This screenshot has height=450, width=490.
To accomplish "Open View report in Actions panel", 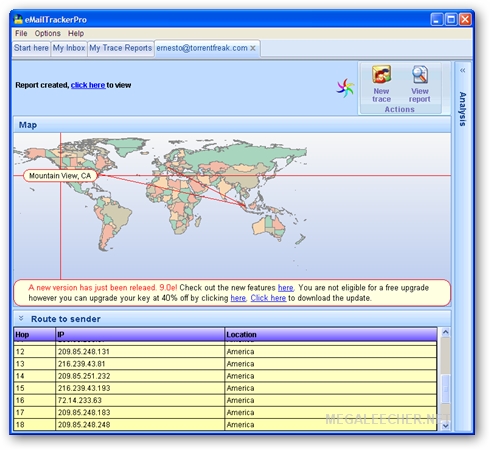I will [420, 84].
